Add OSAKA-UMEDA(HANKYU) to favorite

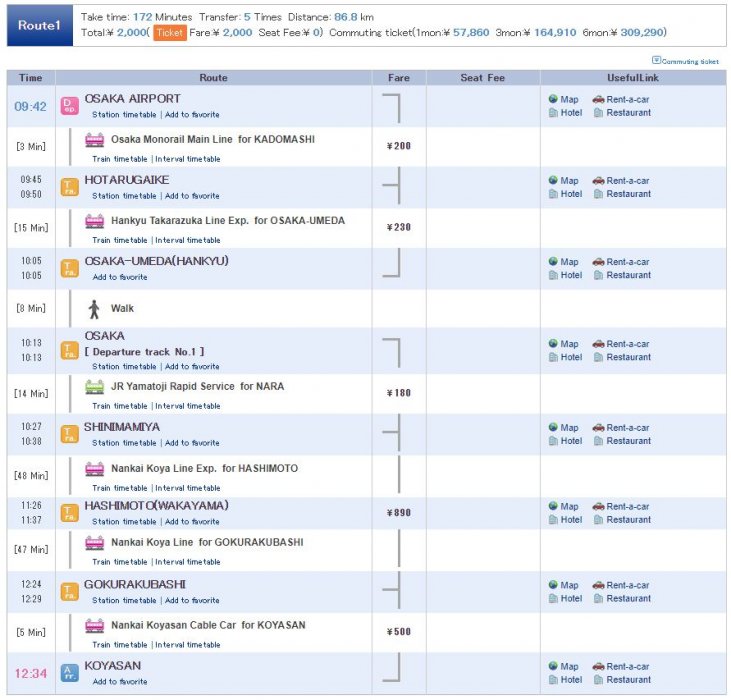[120, 277]
